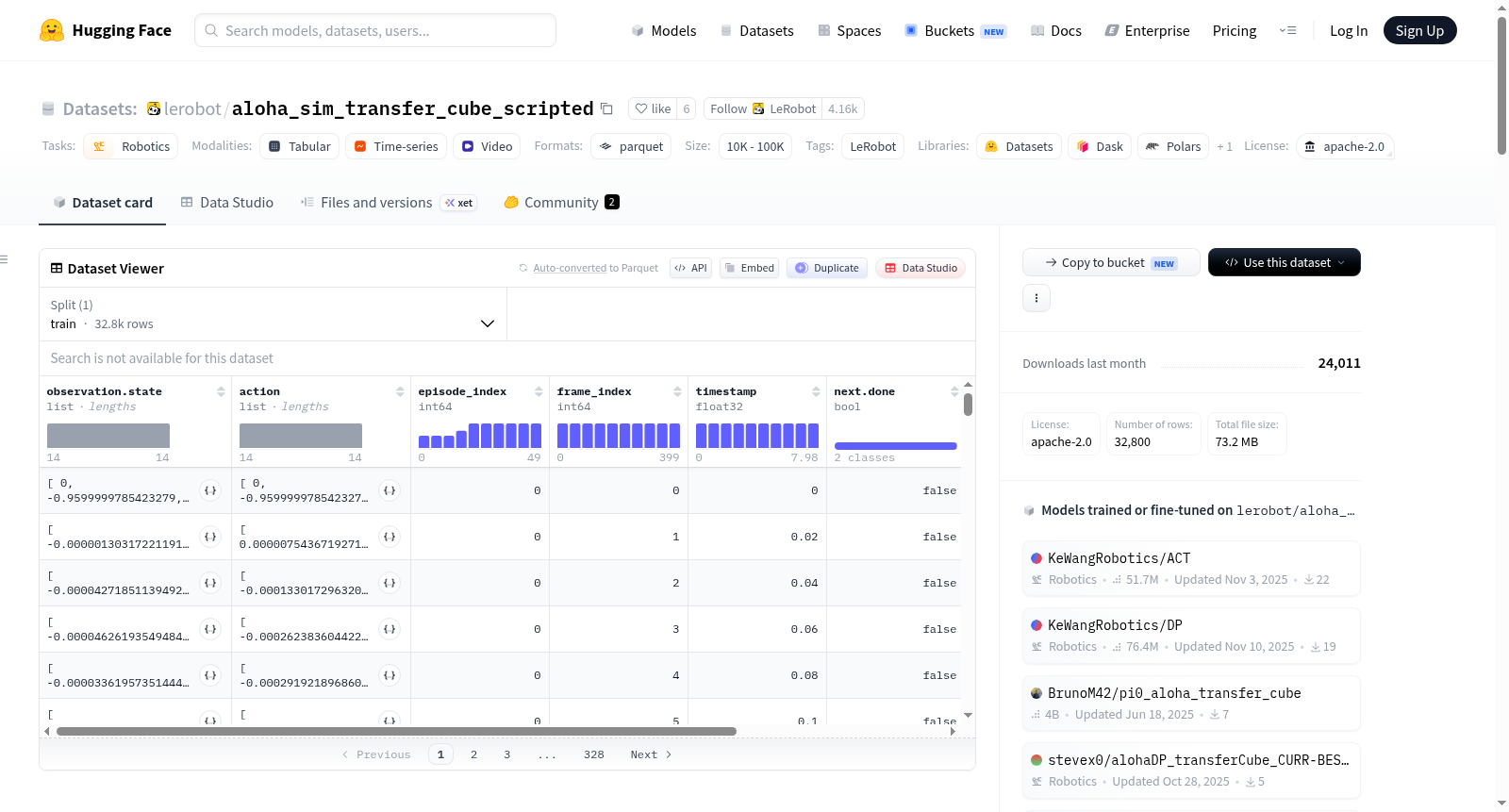Image resolution: width=1509 pixels, height=812 pixels.
Task: Expand first observation.state cell braces icon
Action: click(x=210, y=490)
